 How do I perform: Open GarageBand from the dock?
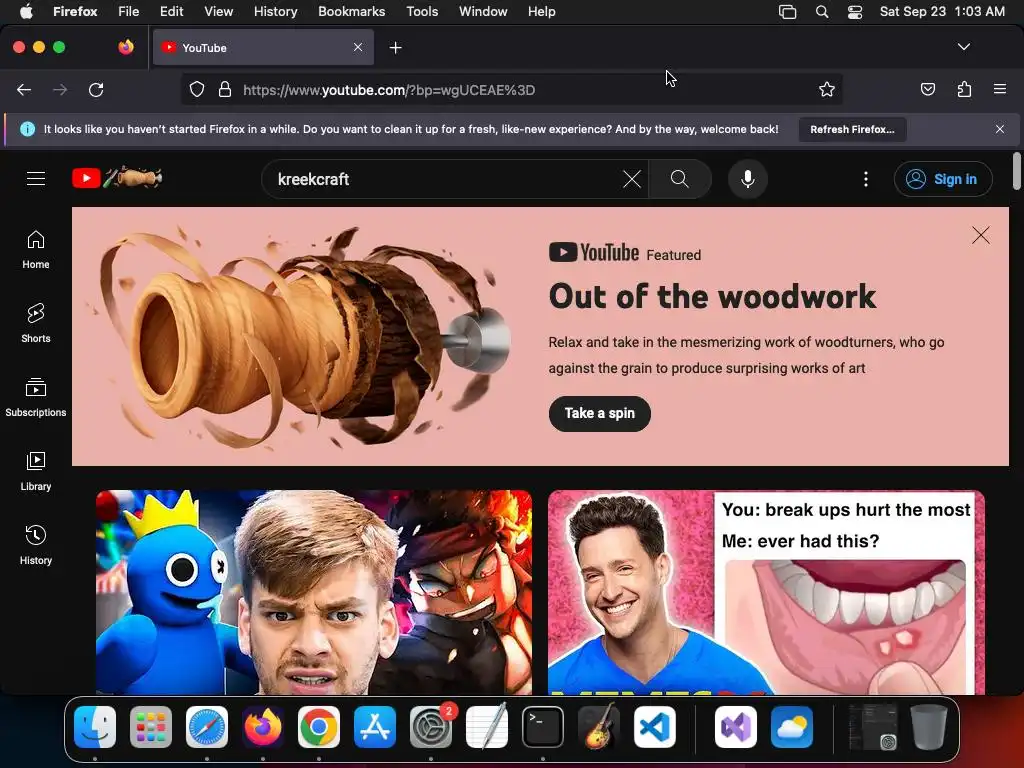click(x=599, y=727)
